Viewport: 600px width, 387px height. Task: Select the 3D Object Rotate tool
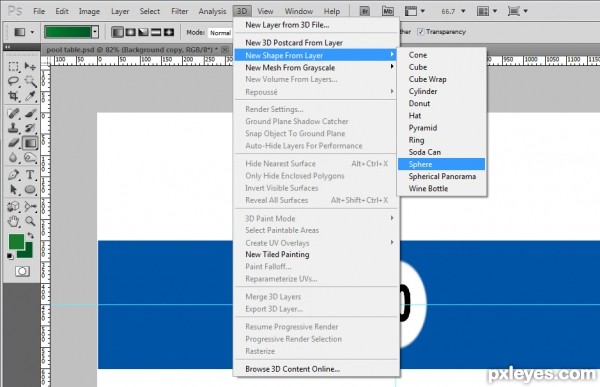[14, 207]
